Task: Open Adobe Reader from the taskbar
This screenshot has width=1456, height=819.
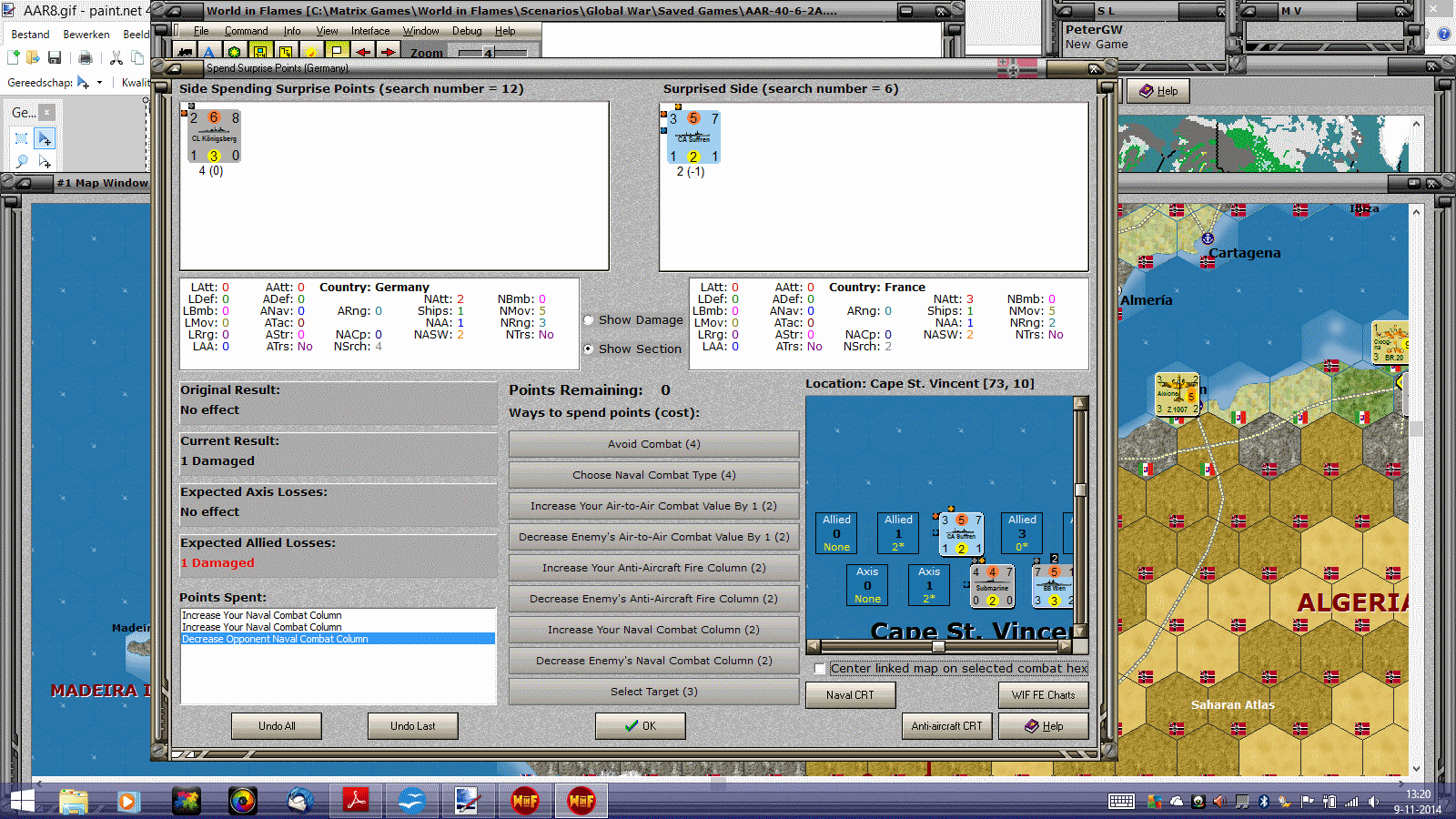Action: [355, 801]
